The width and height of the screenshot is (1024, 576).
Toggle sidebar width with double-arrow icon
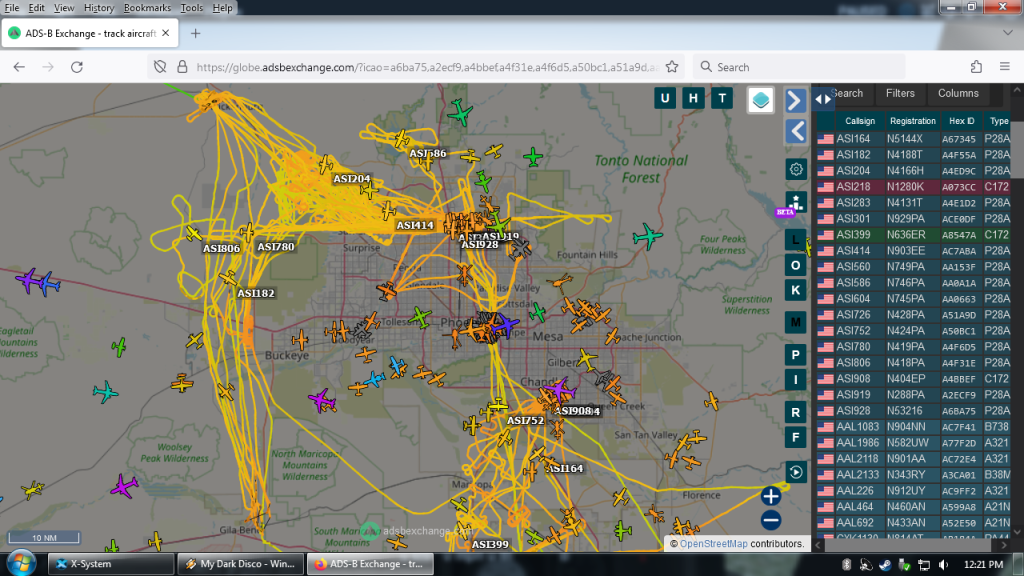point(823,99)
